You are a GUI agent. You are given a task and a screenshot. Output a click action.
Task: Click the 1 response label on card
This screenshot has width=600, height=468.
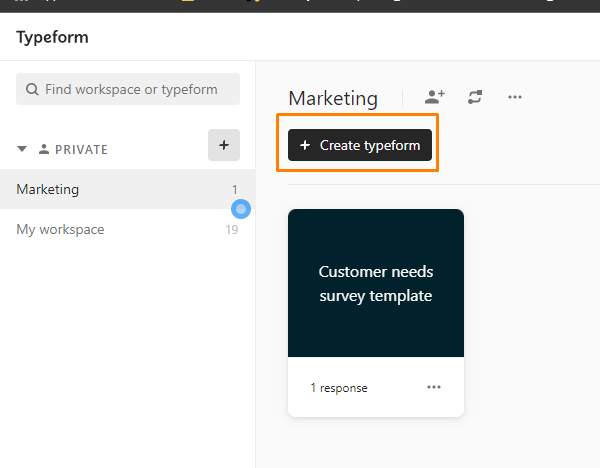pyautogui.click(x=338, y=388)
